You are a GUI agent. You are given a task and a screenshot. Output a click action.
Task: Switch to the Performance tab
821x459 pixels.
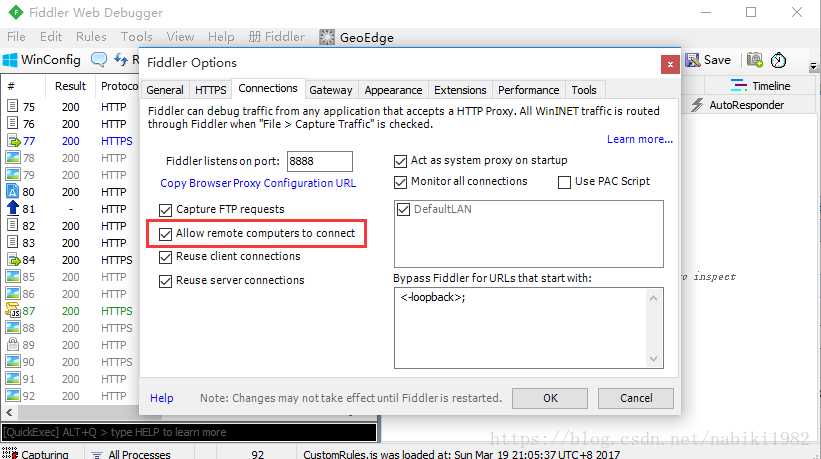528,90
